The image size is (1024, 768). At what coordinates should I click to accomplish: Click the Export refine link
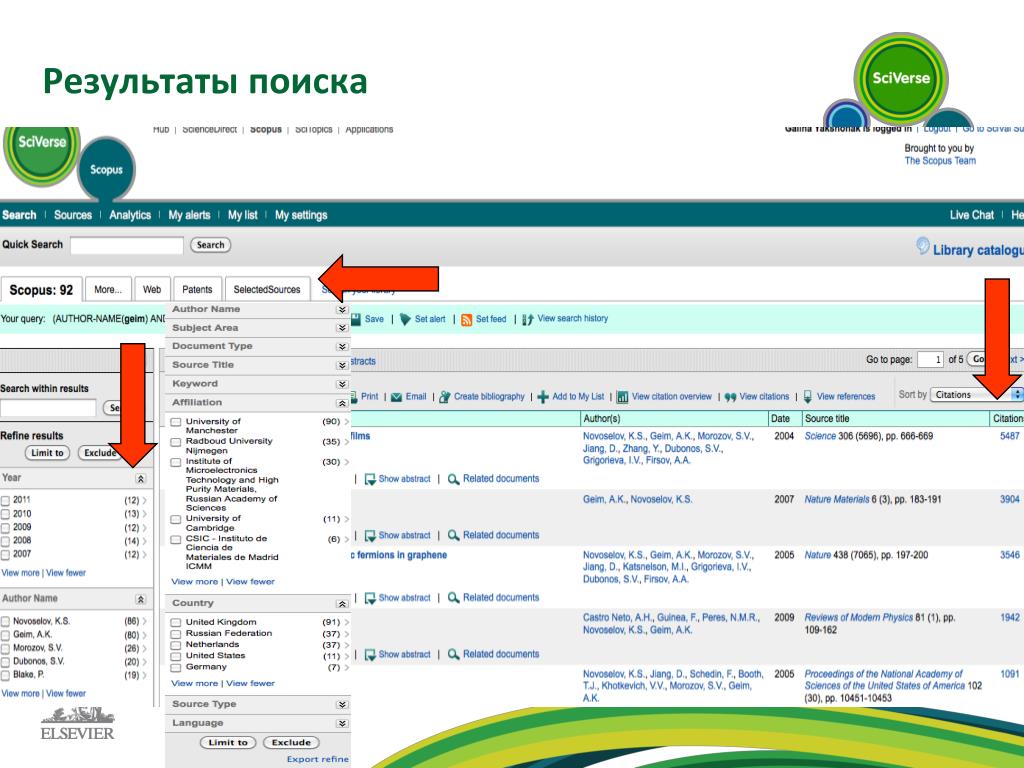(x=317, y=759)
